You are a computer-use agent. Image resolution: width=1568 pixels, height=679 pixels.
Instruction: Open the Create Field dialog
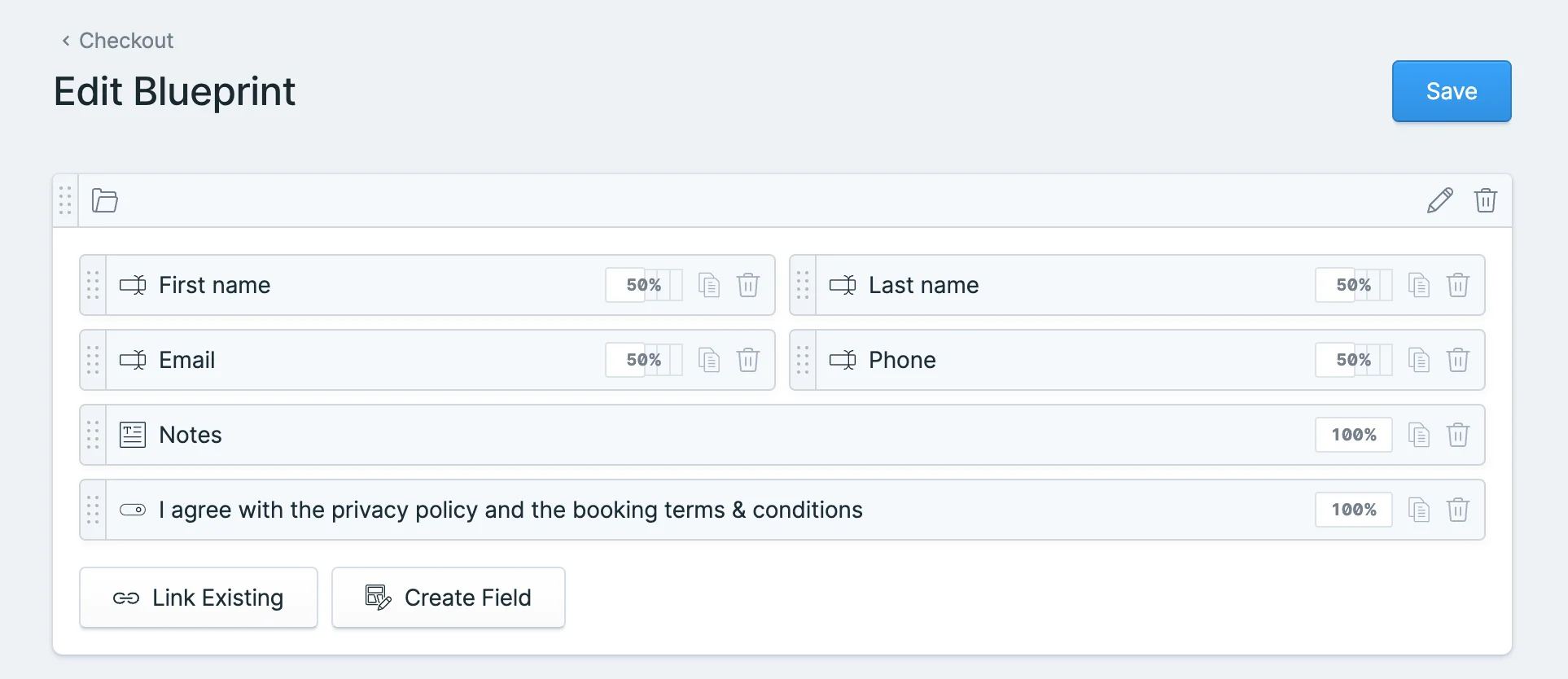tap(448, 597)
